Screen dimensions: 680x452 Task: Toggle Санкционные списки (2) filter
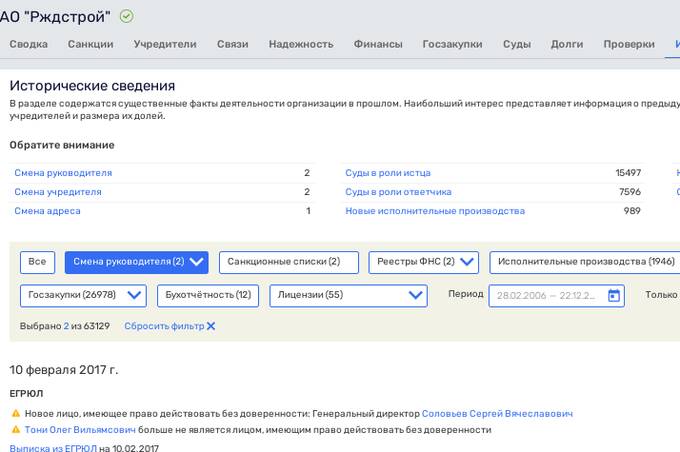288,262
